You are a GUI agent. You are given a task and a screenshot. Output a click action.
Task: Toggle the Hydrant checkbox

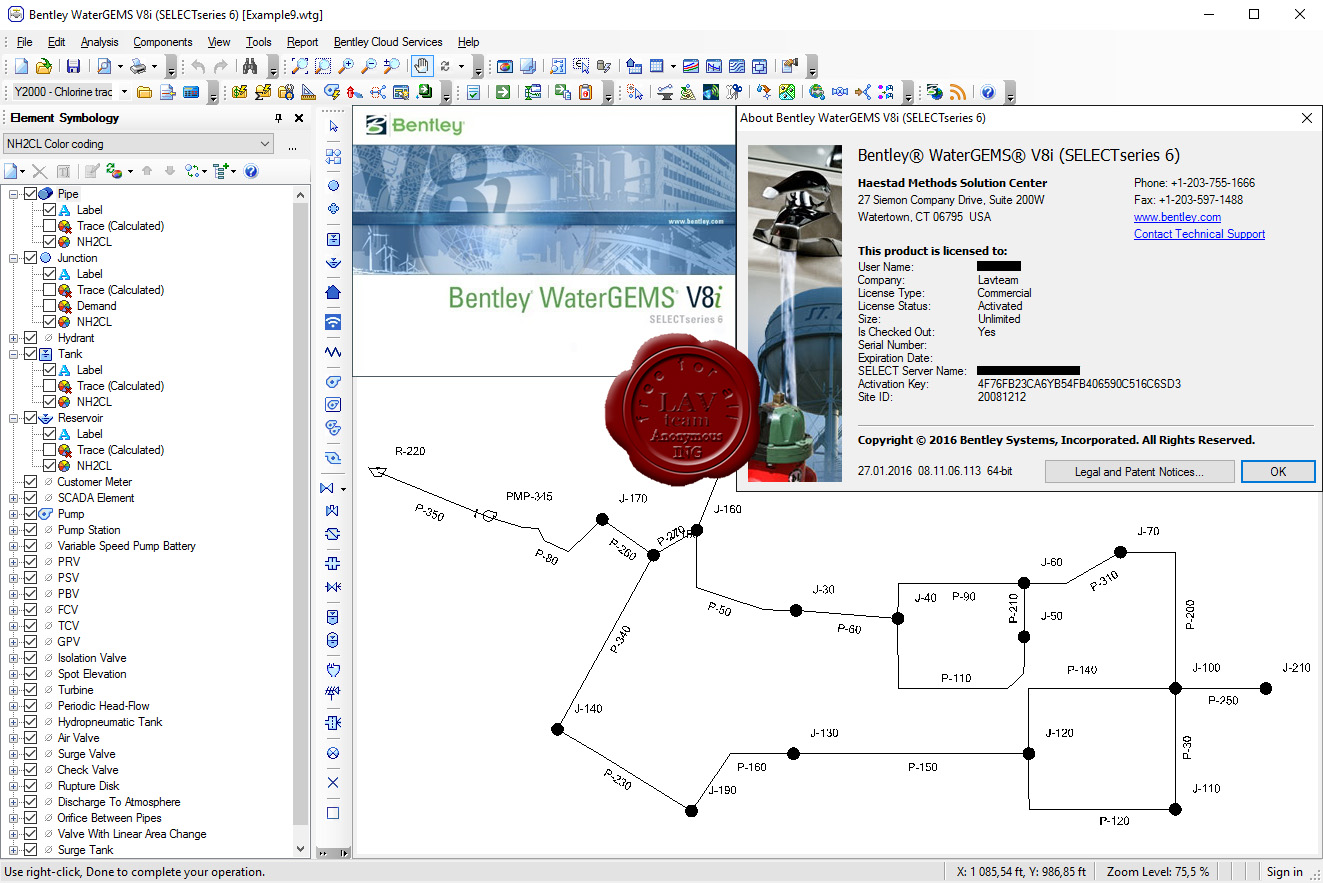(31, 338)
